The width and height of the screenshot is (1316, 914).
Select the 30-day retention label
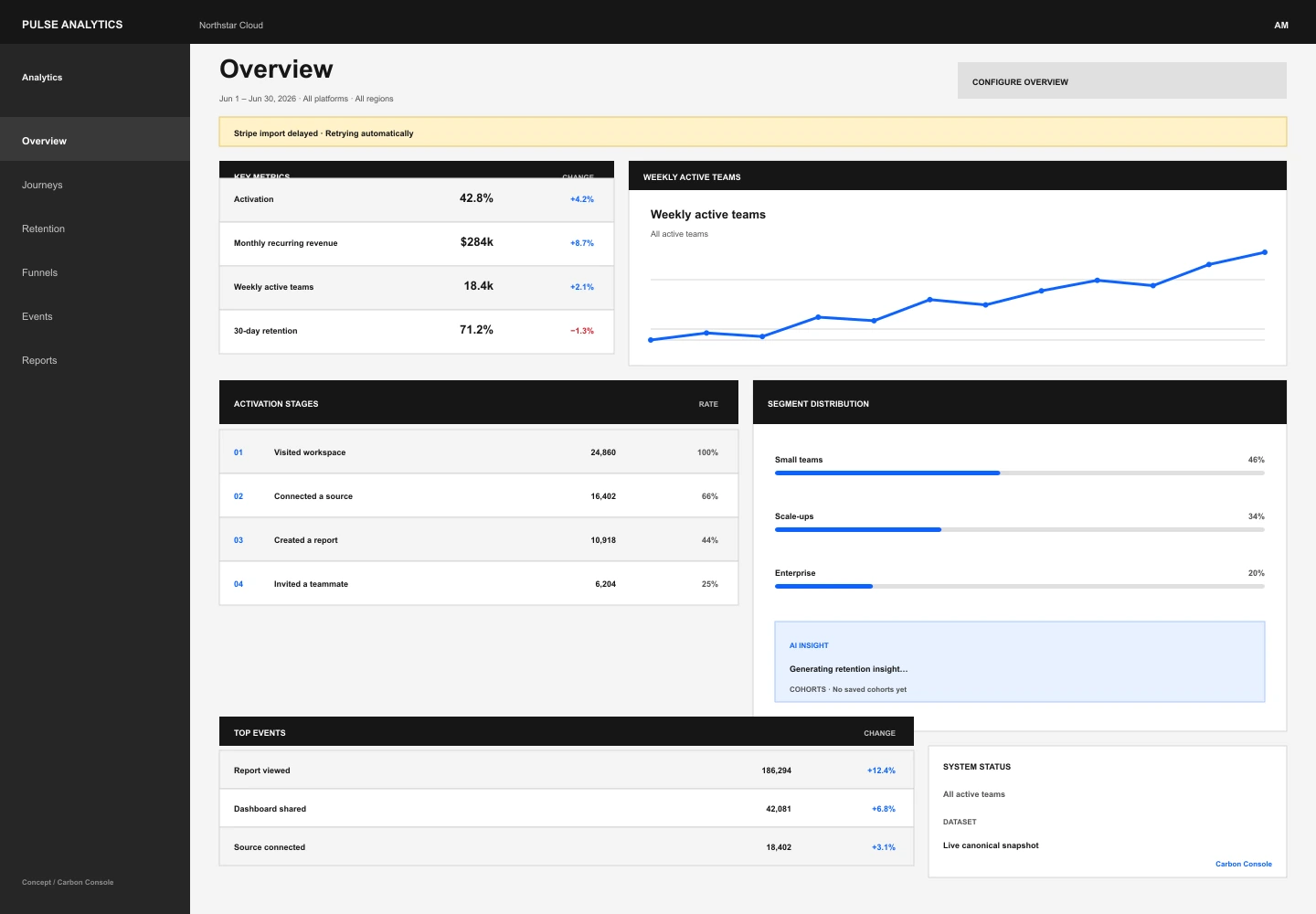[x=266, y=331]
